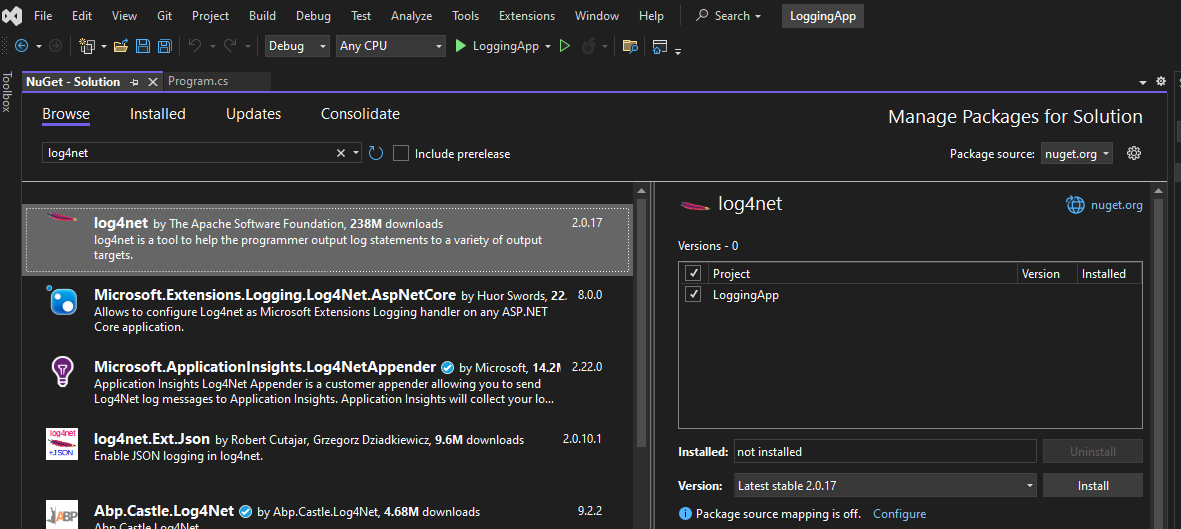The height and width of the screenshot is (529, 1181).
Task: Click the Install button
Action: click(1092, 486)
